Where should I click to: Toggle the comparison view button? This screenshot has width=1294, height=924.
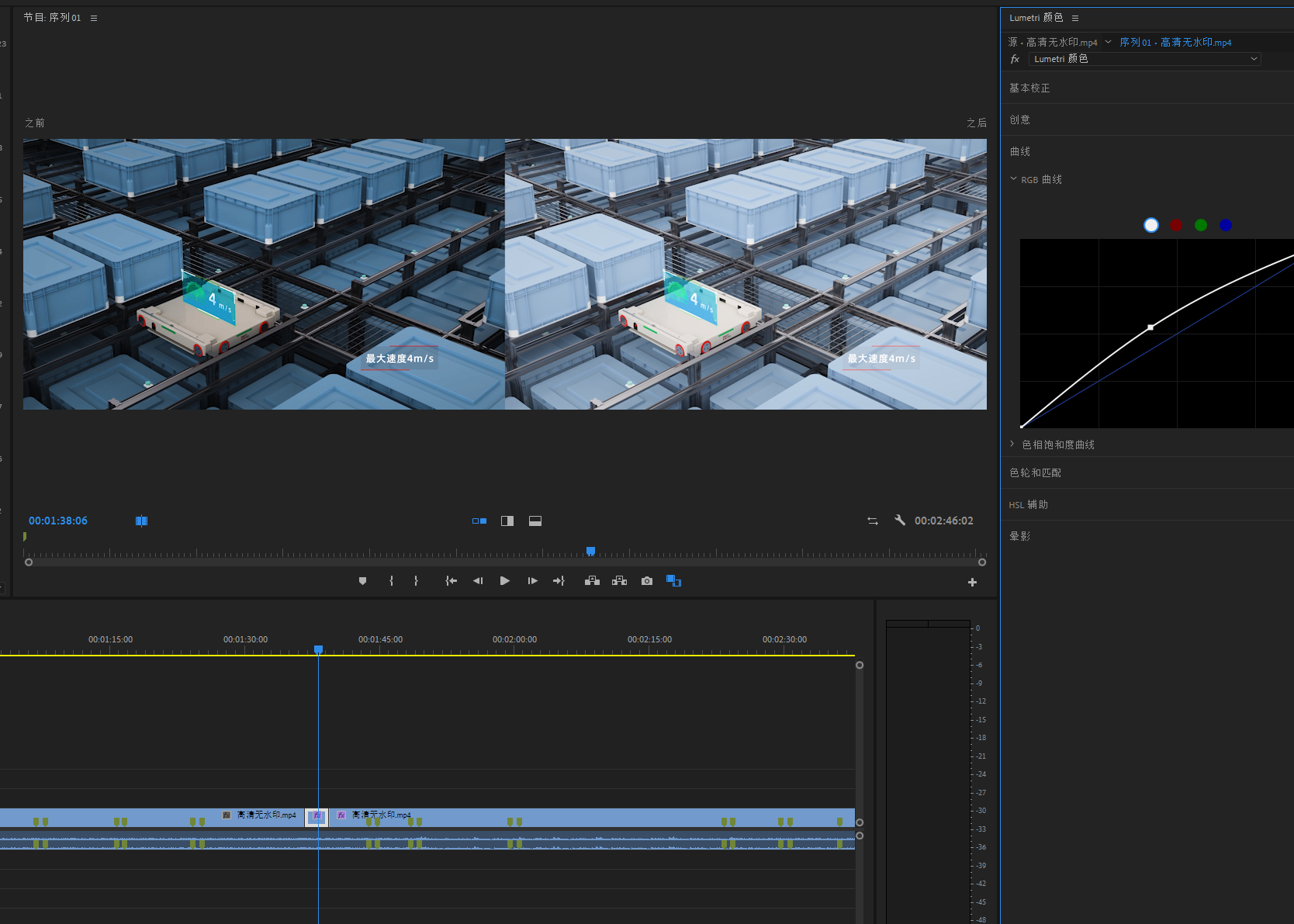pos(673,581)
